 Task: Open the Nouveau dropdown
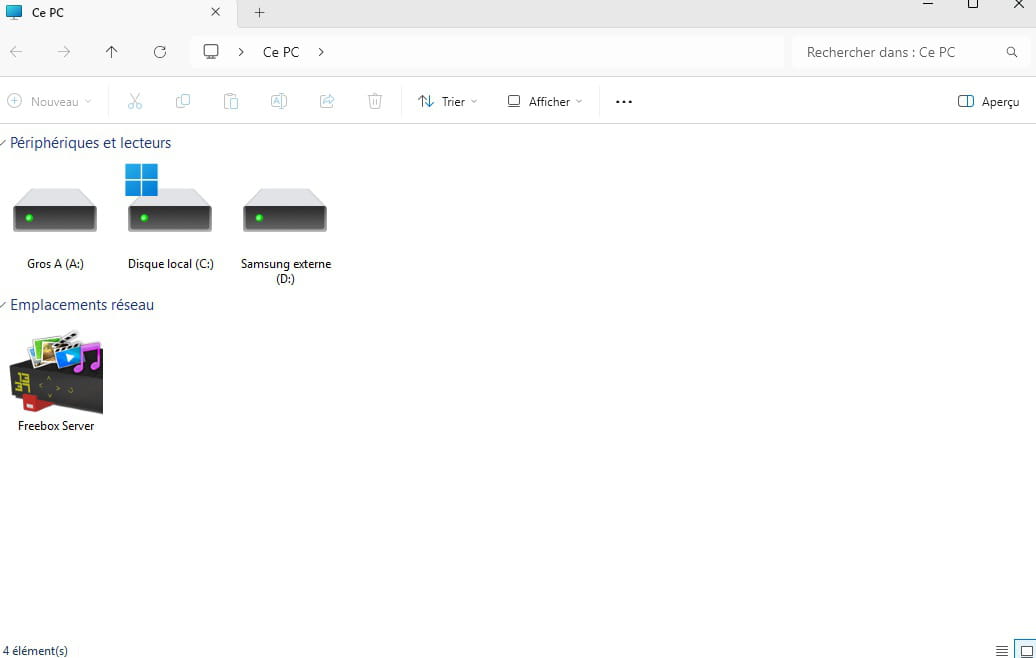50,102
